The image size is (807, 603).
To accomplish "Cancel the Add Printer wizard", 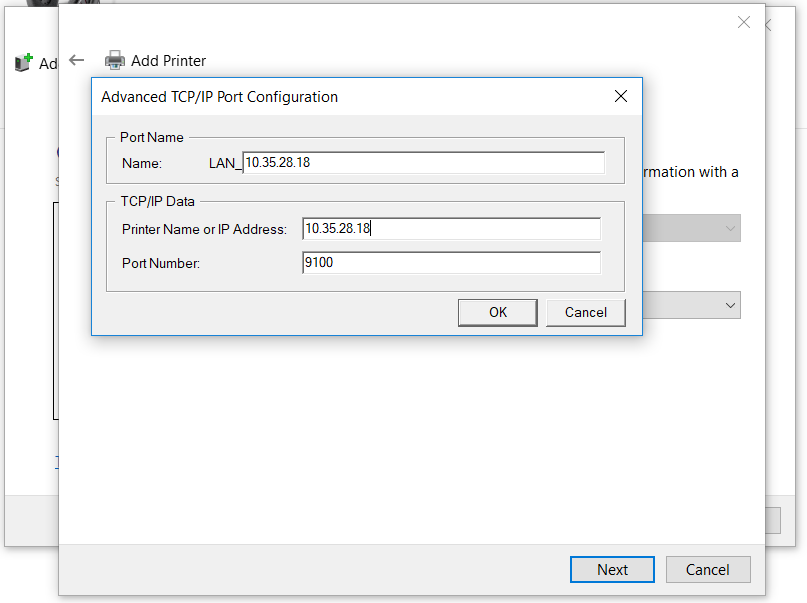I will coord(708,569).
